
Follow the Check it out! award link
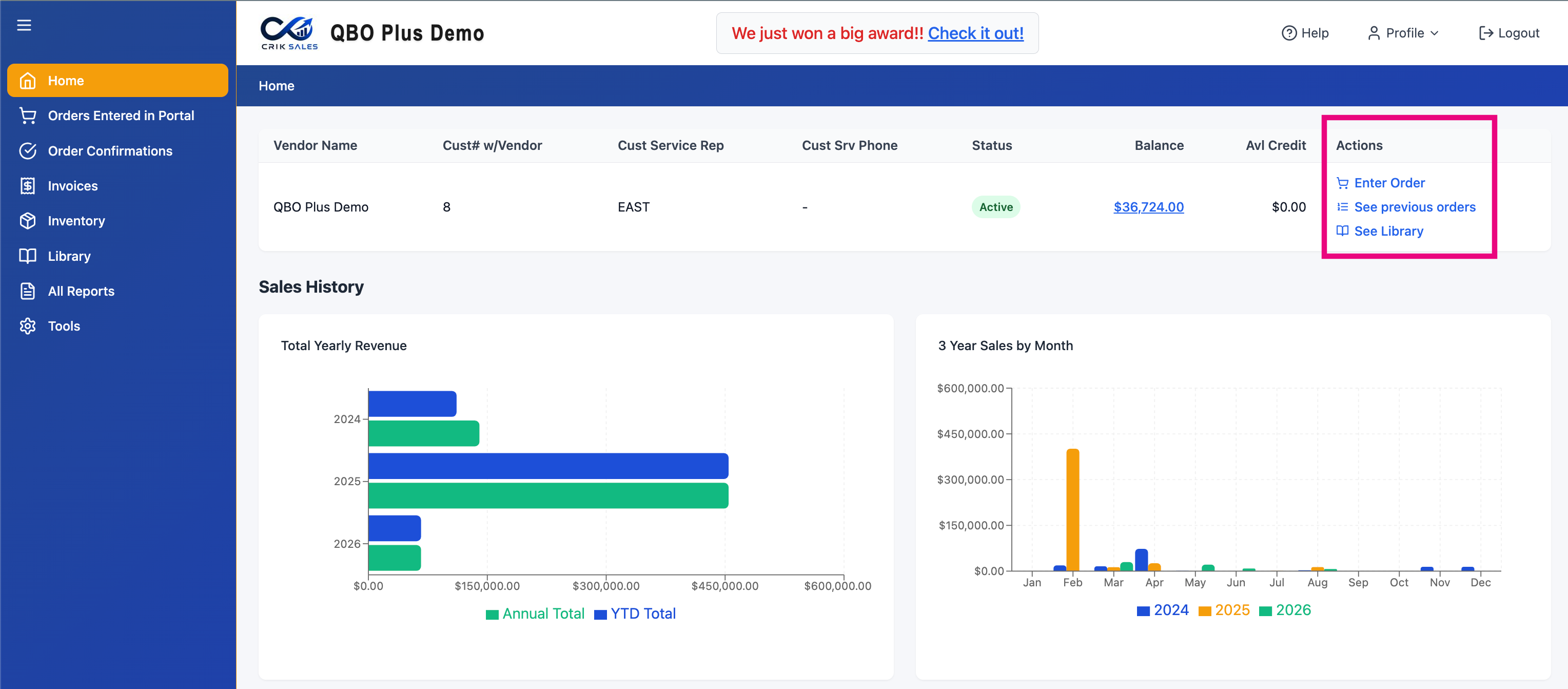(x=975, y=33)
